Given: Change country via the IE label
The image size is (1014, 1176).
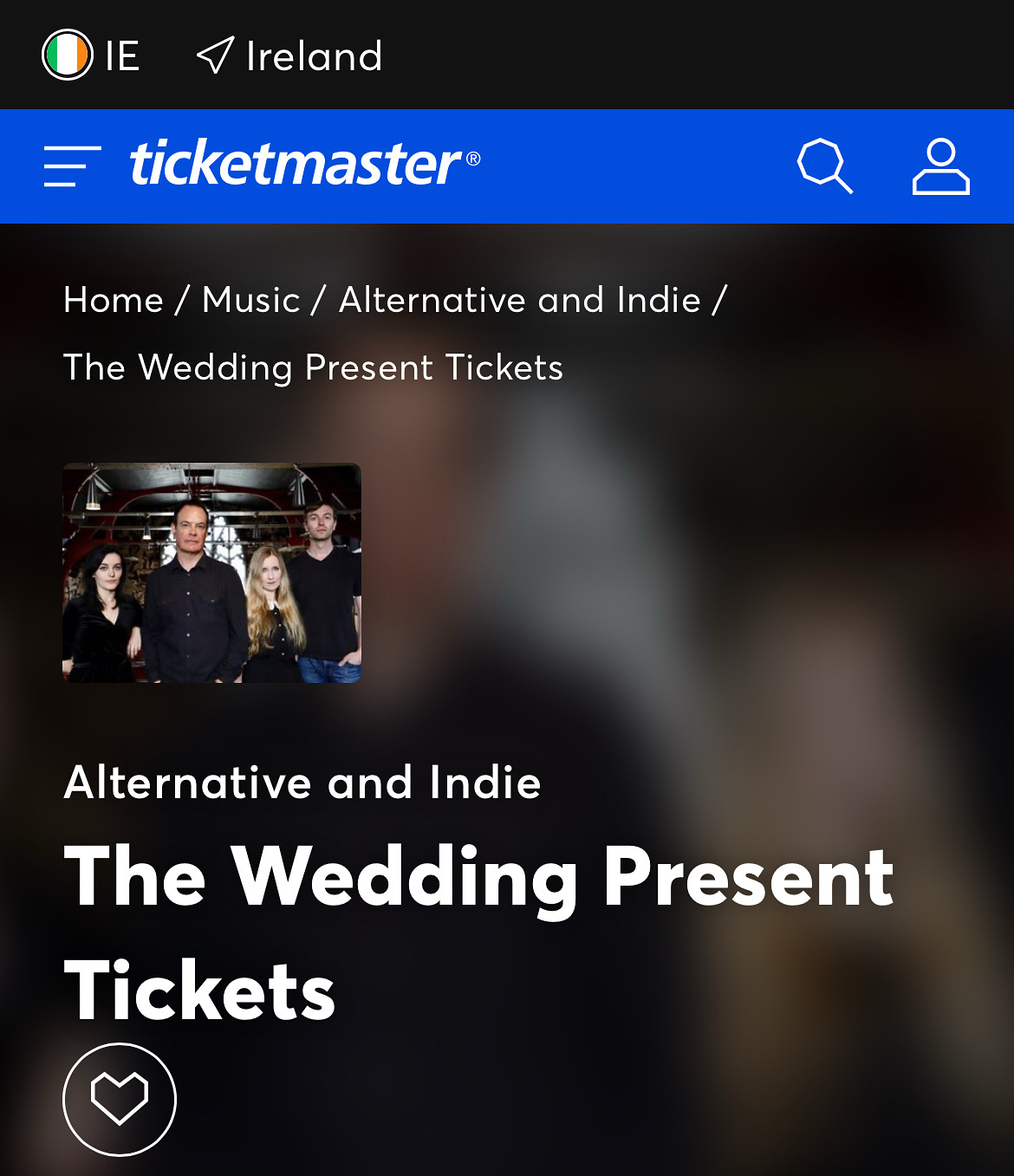Looking at the screenshot, I should [122, 56].
